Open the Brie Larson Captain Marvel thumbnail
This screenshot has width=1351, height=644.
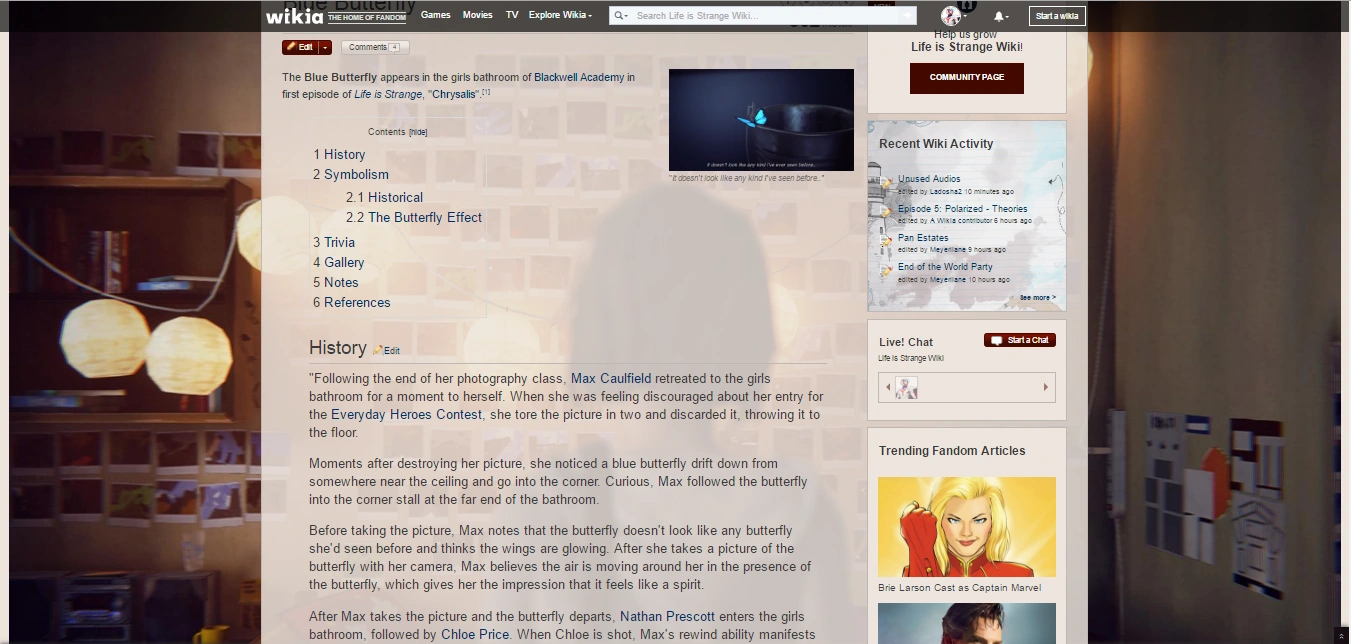(967, 527)
